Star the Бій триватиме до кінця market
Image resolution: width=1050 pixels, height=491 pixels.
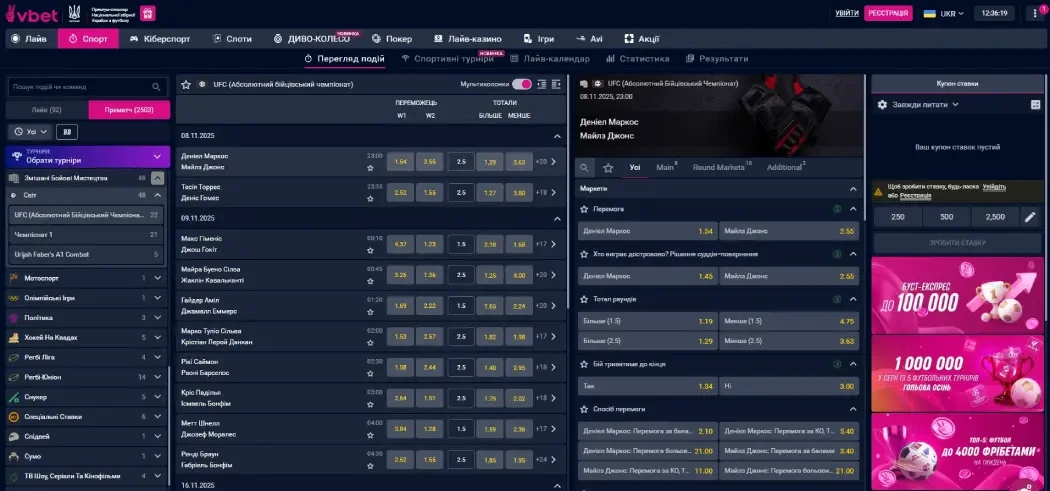click(584, 364)
